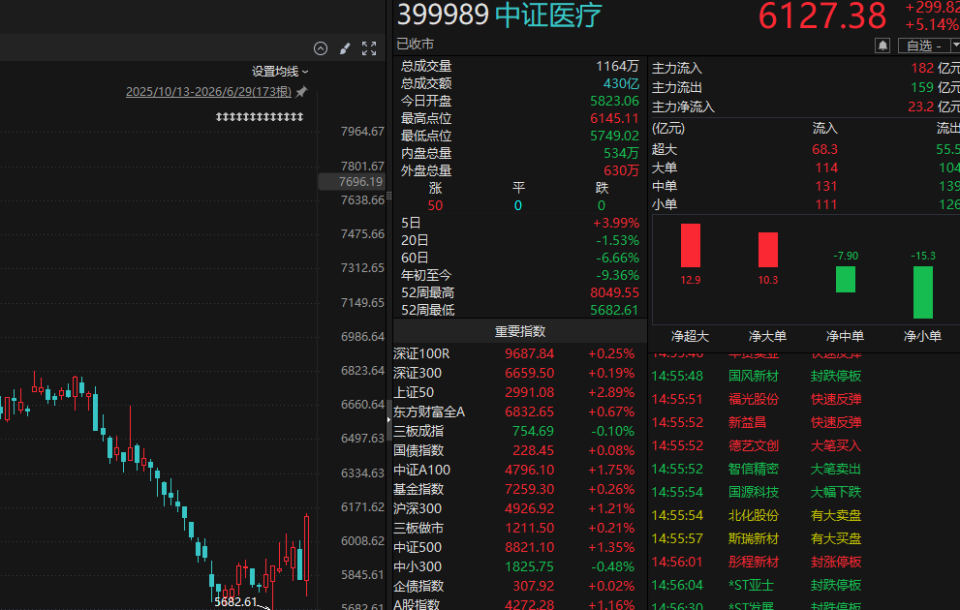Click the 斯瑞新材 stock alert
Screen dimensions: 960x610
753,539
